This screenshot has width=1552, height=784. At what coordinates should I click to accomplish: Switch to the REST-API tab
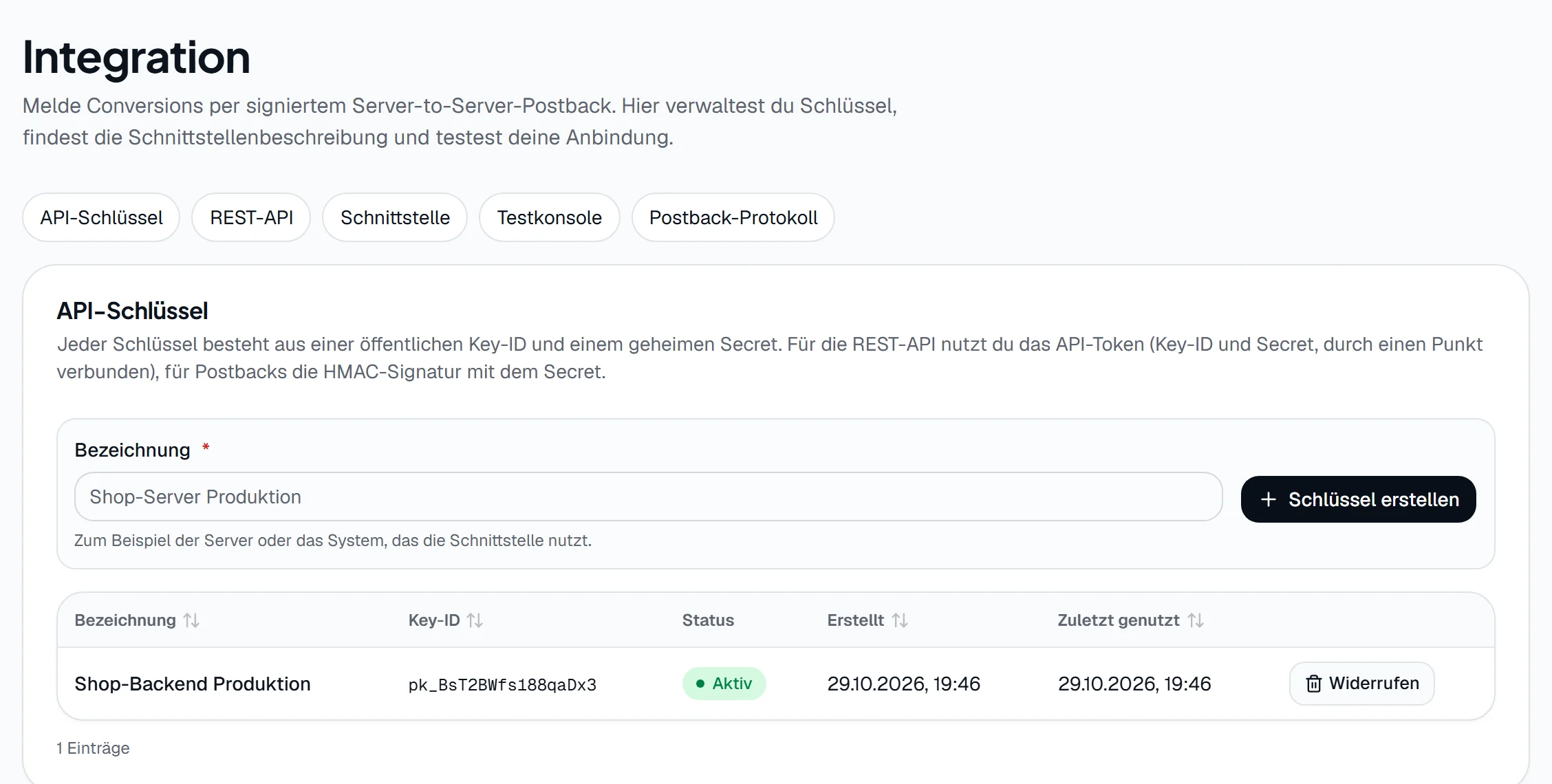251,217
